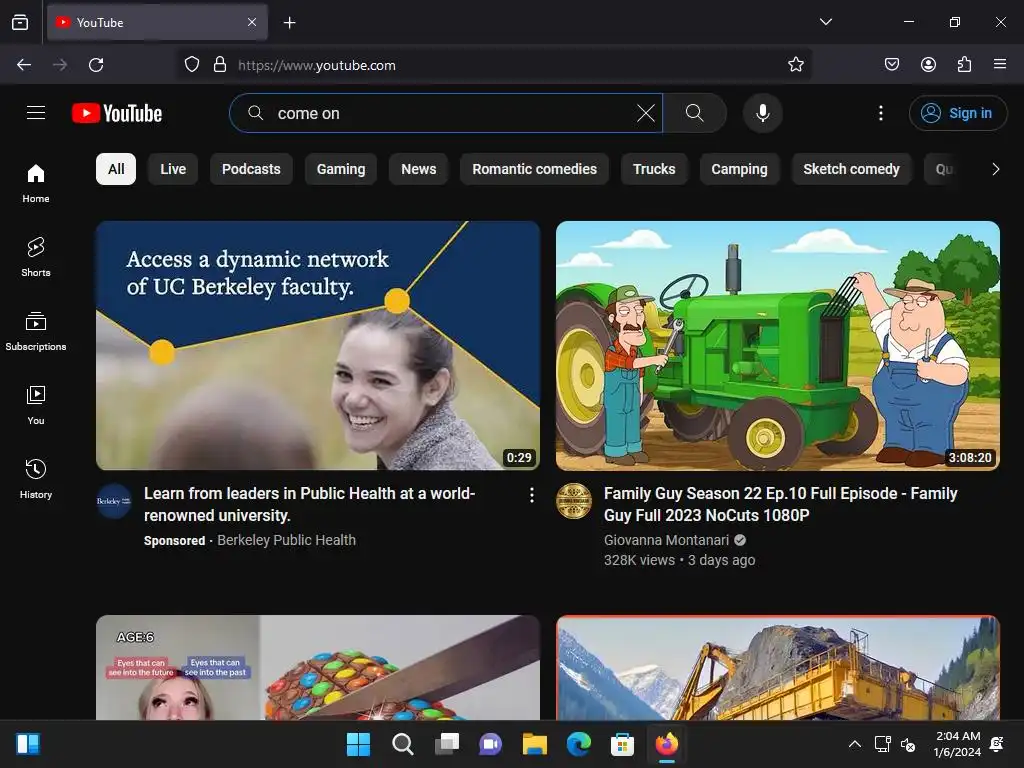1024x768 pixels.
Task: Open Firefox tracking protection shield
Action: pyautogui.click(x=192, y=65)
